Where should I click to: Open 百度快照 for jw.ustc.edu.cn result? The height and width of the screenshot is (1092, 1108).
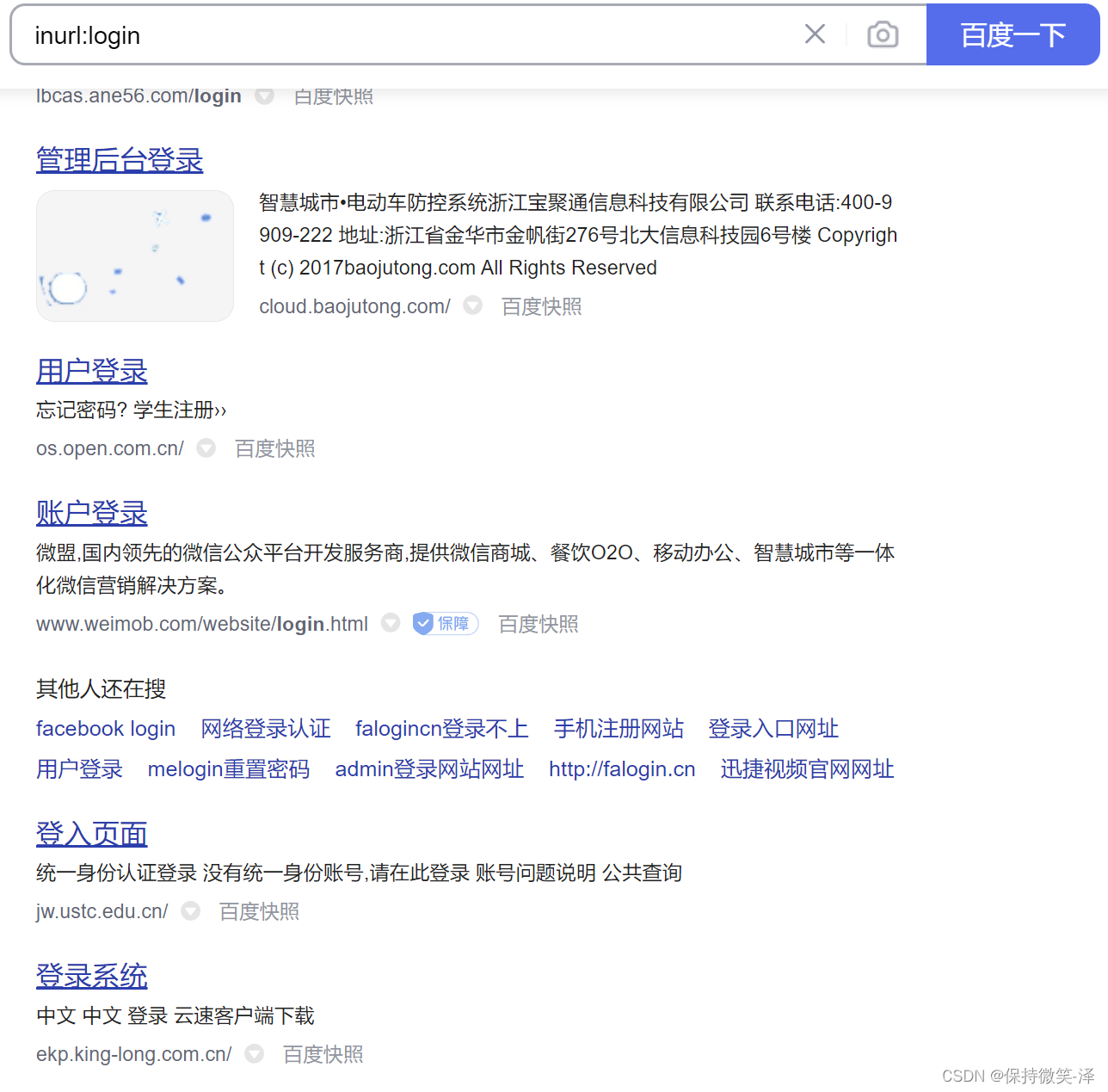[x=260, y=911]
